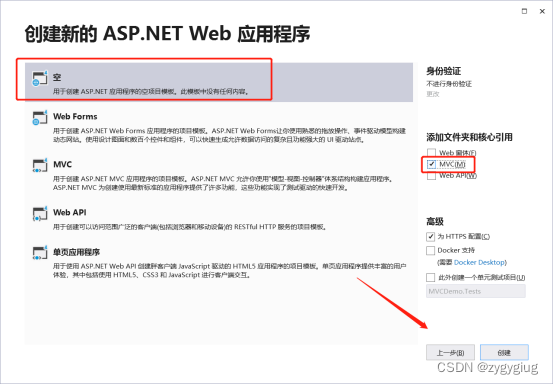Enable the Web API(W) checkbox
This screenshot has height=384, width=553.
(x=431, y=176)
